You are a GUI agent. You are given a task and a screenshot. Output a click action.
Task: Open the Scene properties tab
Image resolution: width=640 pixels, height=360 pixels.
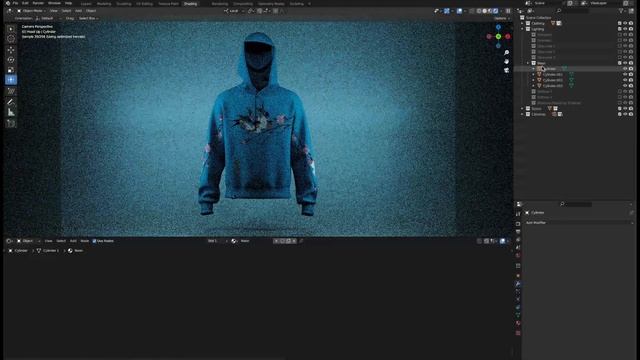pos(518,247)
